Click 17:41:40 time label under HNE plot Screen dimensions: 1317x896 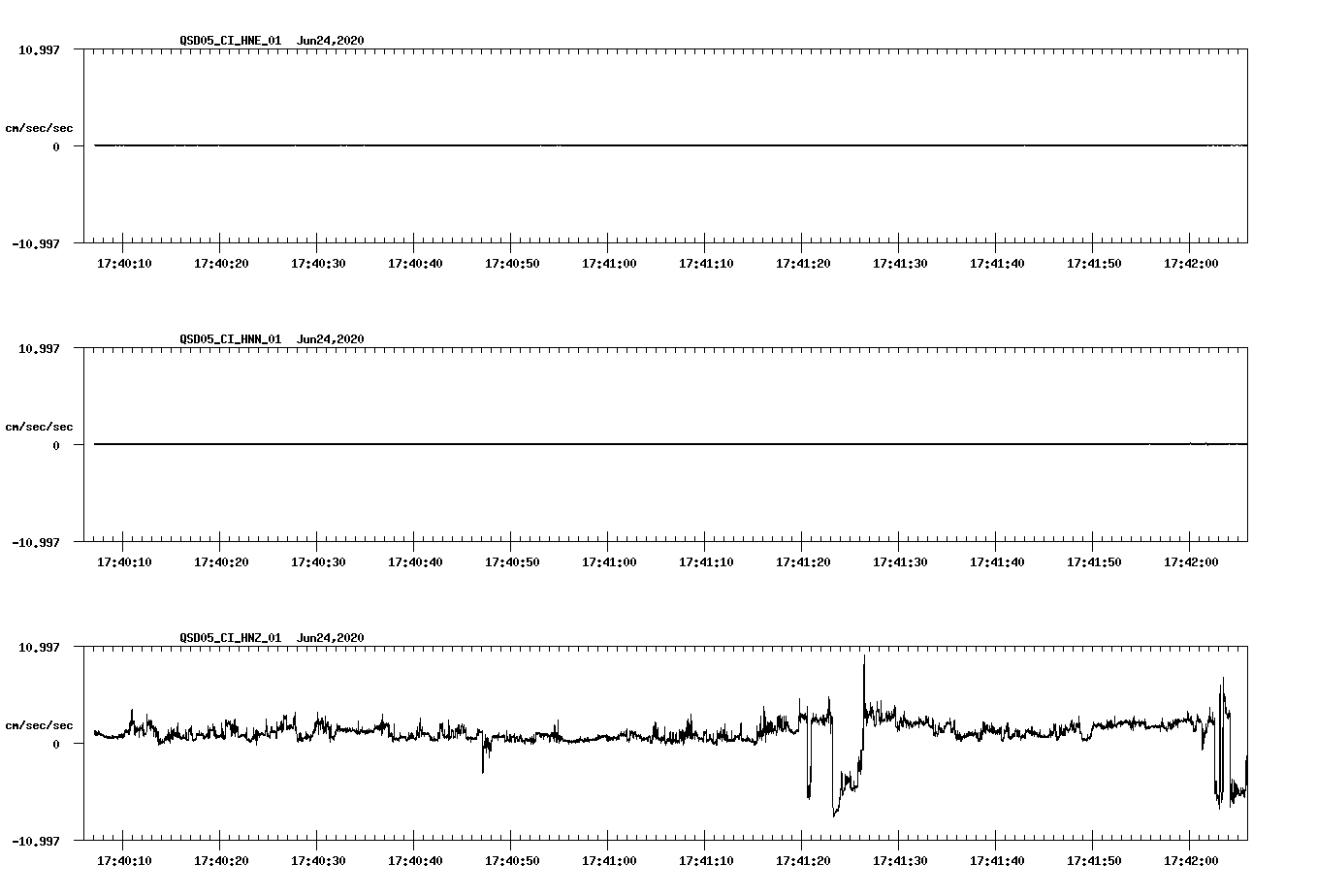[x=997, y=263]
